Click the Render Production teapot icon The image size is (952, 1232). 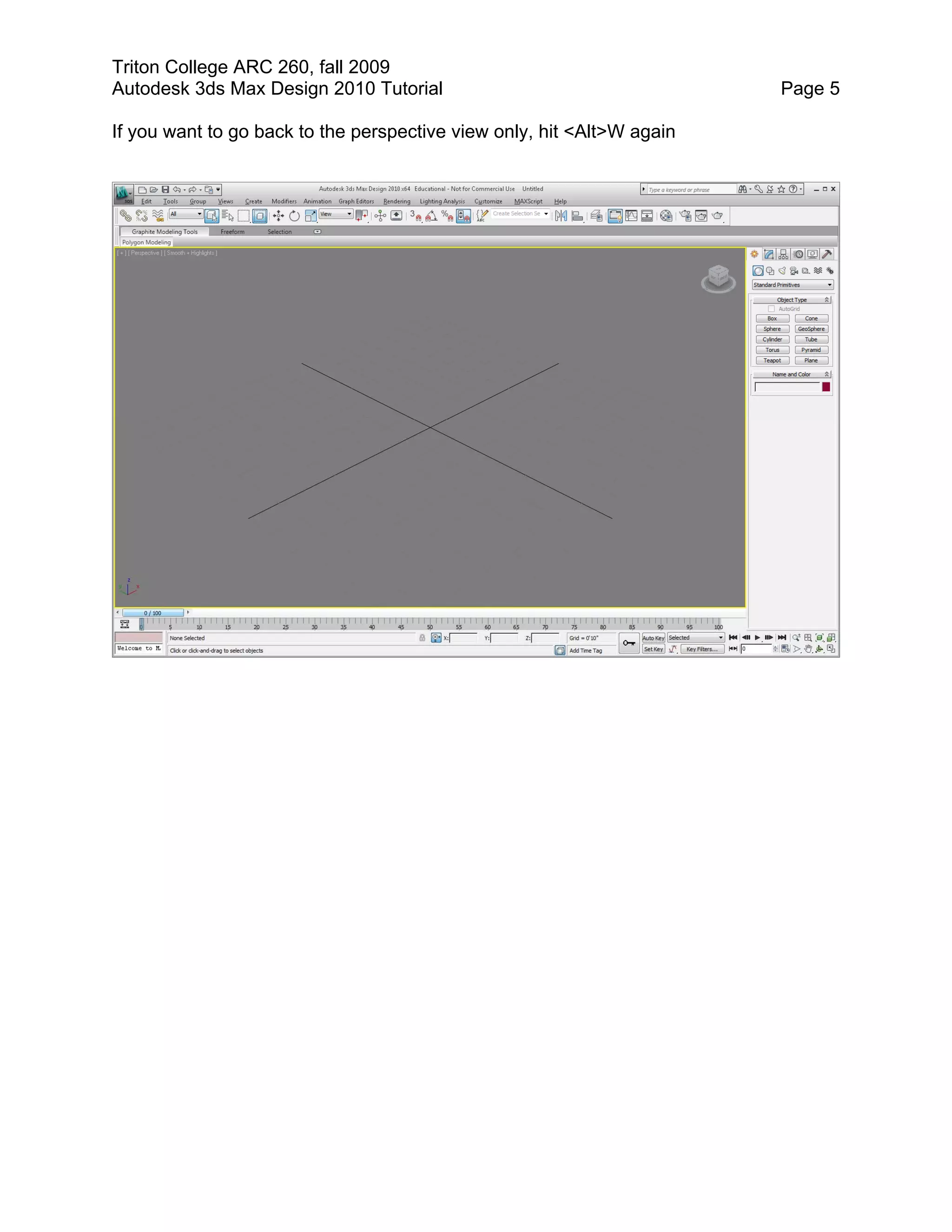point(717,216)
